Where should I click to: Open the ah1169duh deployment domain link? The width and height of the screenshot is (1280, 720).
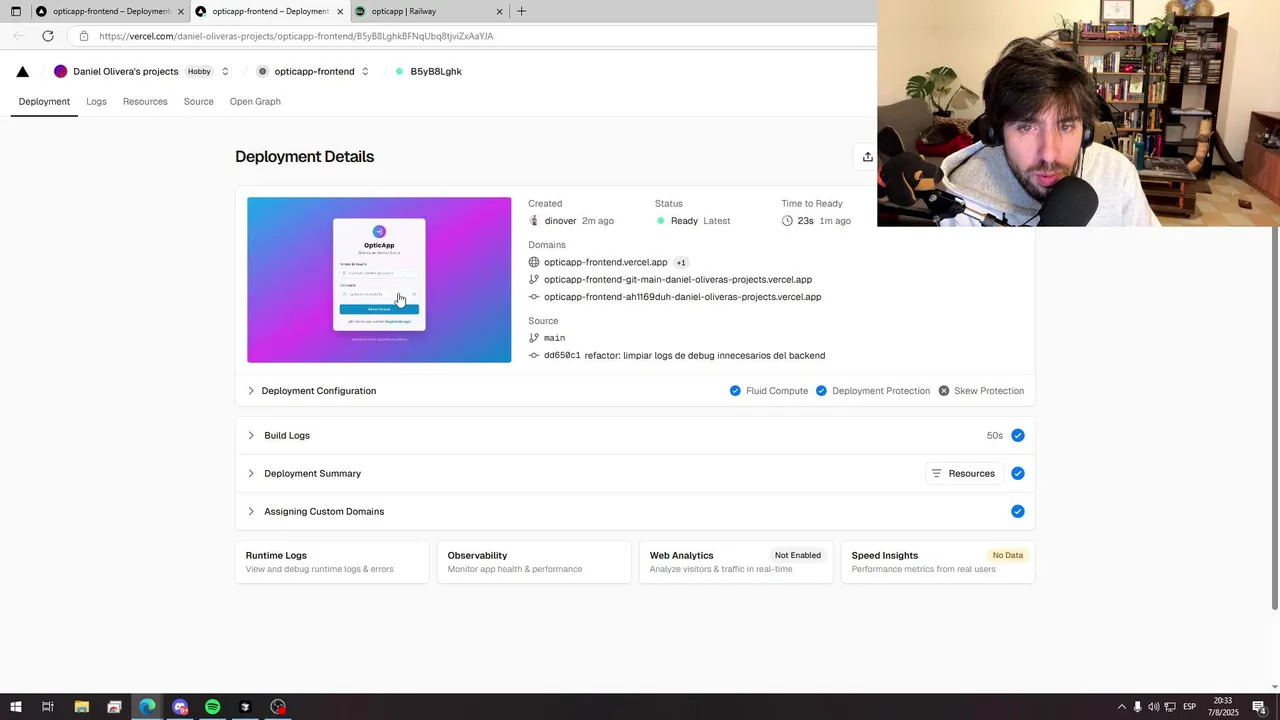coord(682,297)
